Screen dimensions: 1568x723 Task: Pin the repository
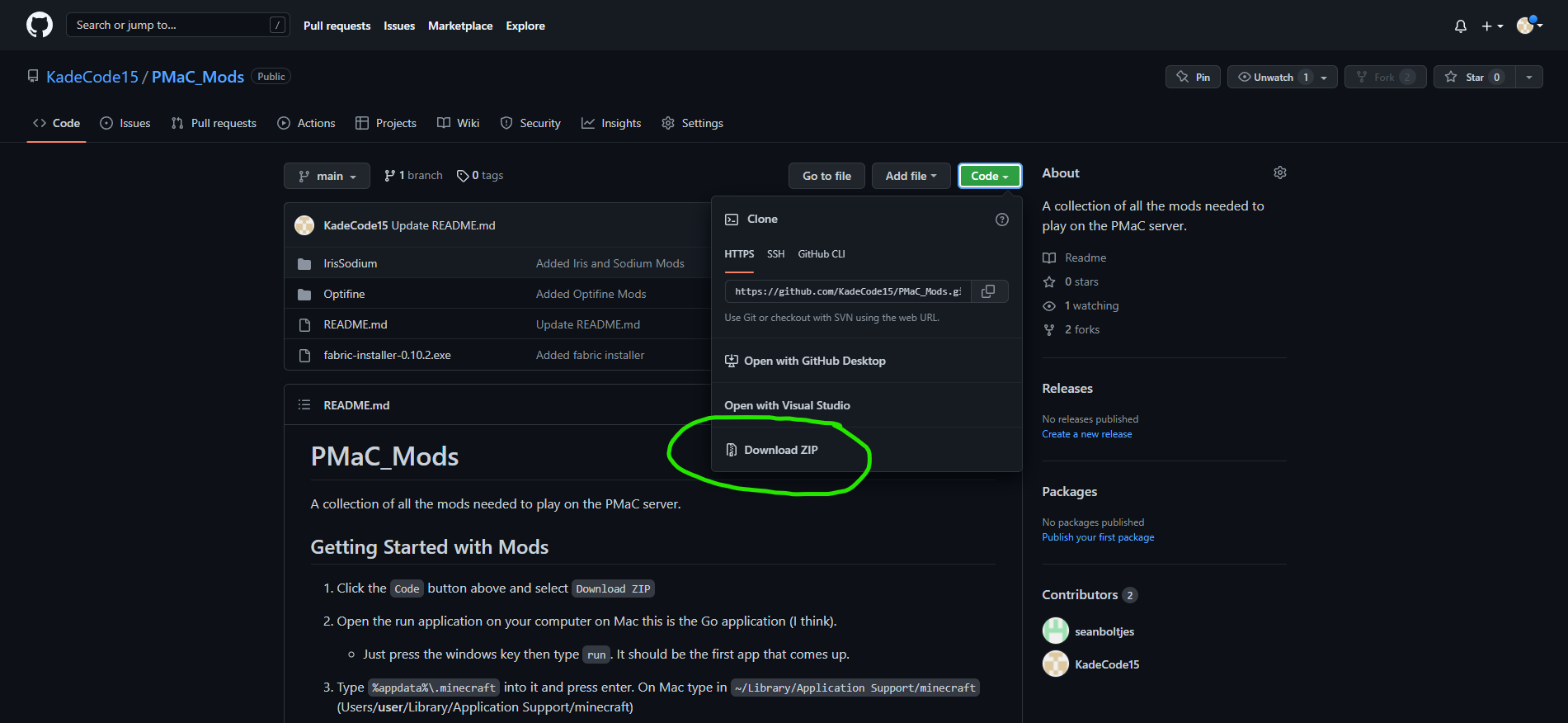1193,77
